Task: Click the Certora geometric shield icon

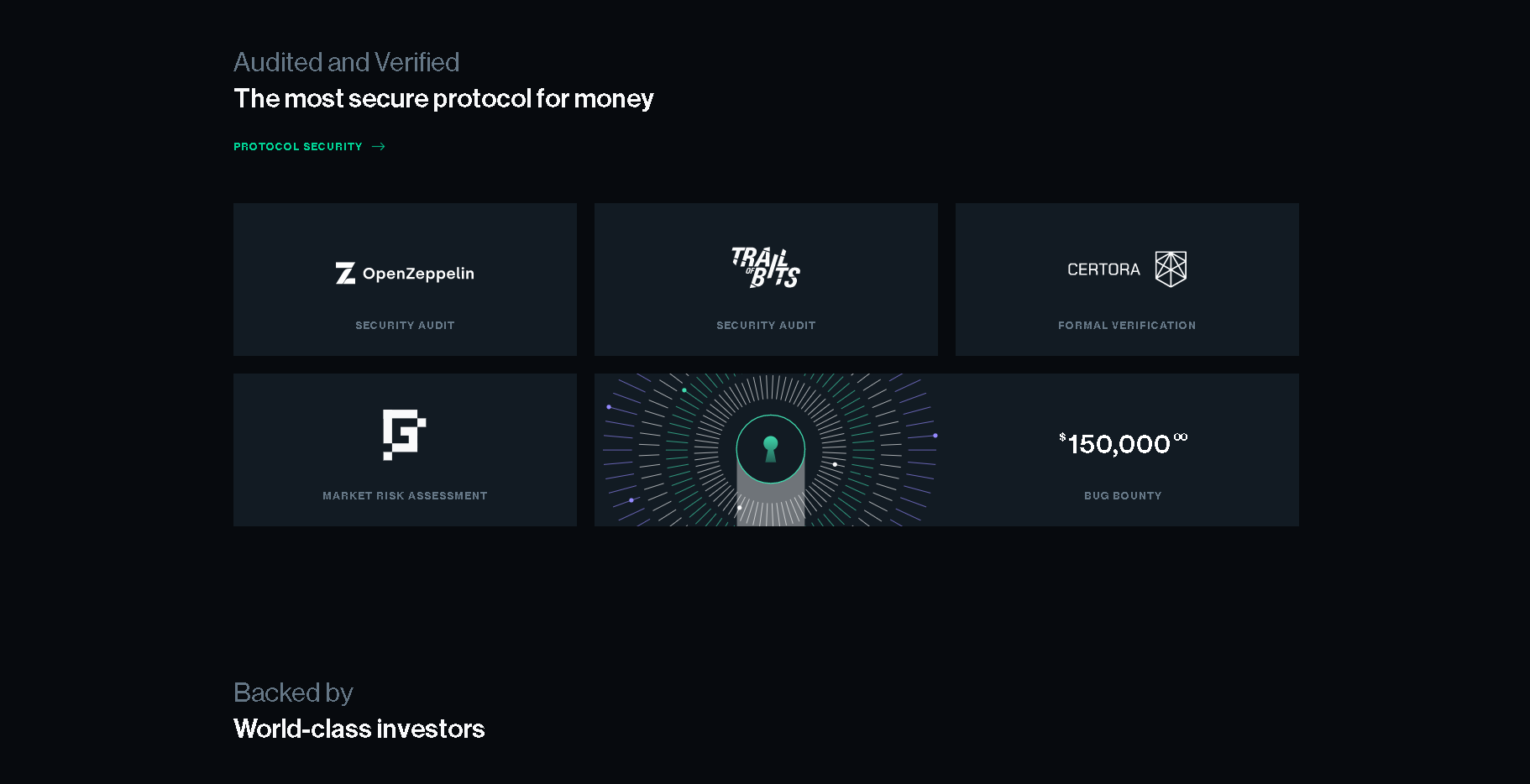Action: (1171, 269)
